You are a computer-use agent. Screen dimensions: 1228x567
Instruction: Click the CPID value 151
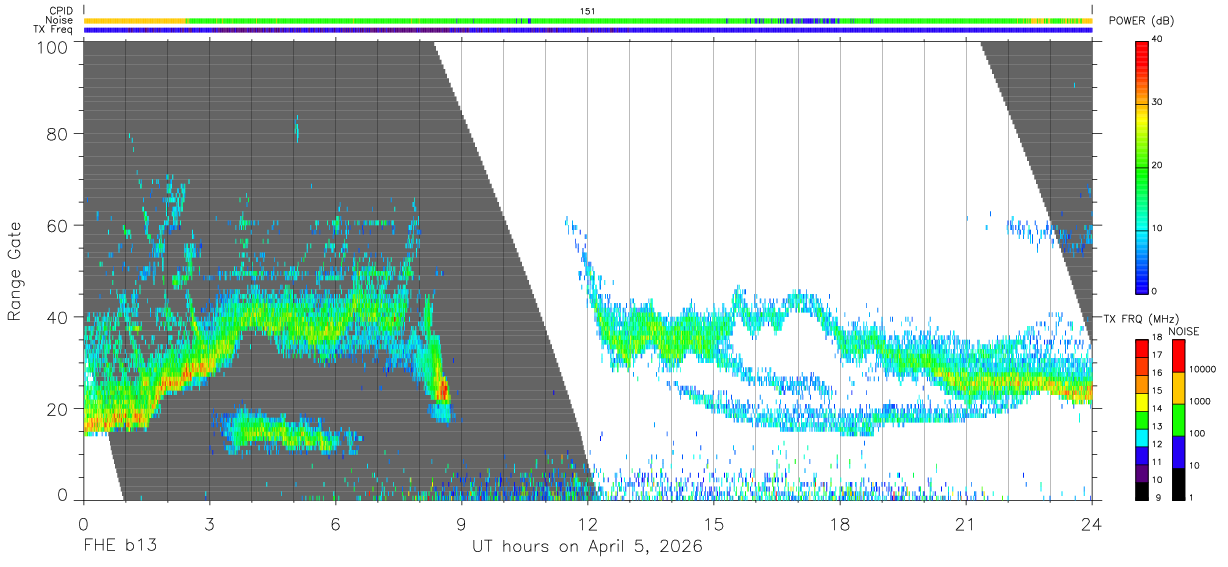point(587,10)
